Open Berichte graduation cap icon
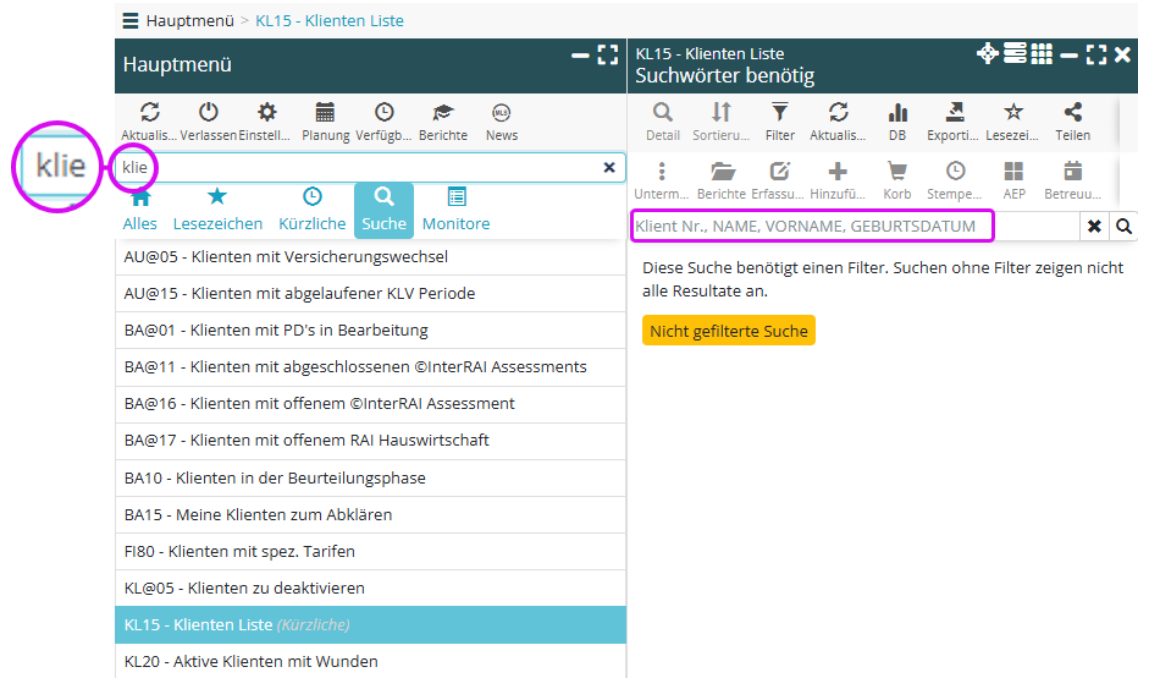 [443, 113]
